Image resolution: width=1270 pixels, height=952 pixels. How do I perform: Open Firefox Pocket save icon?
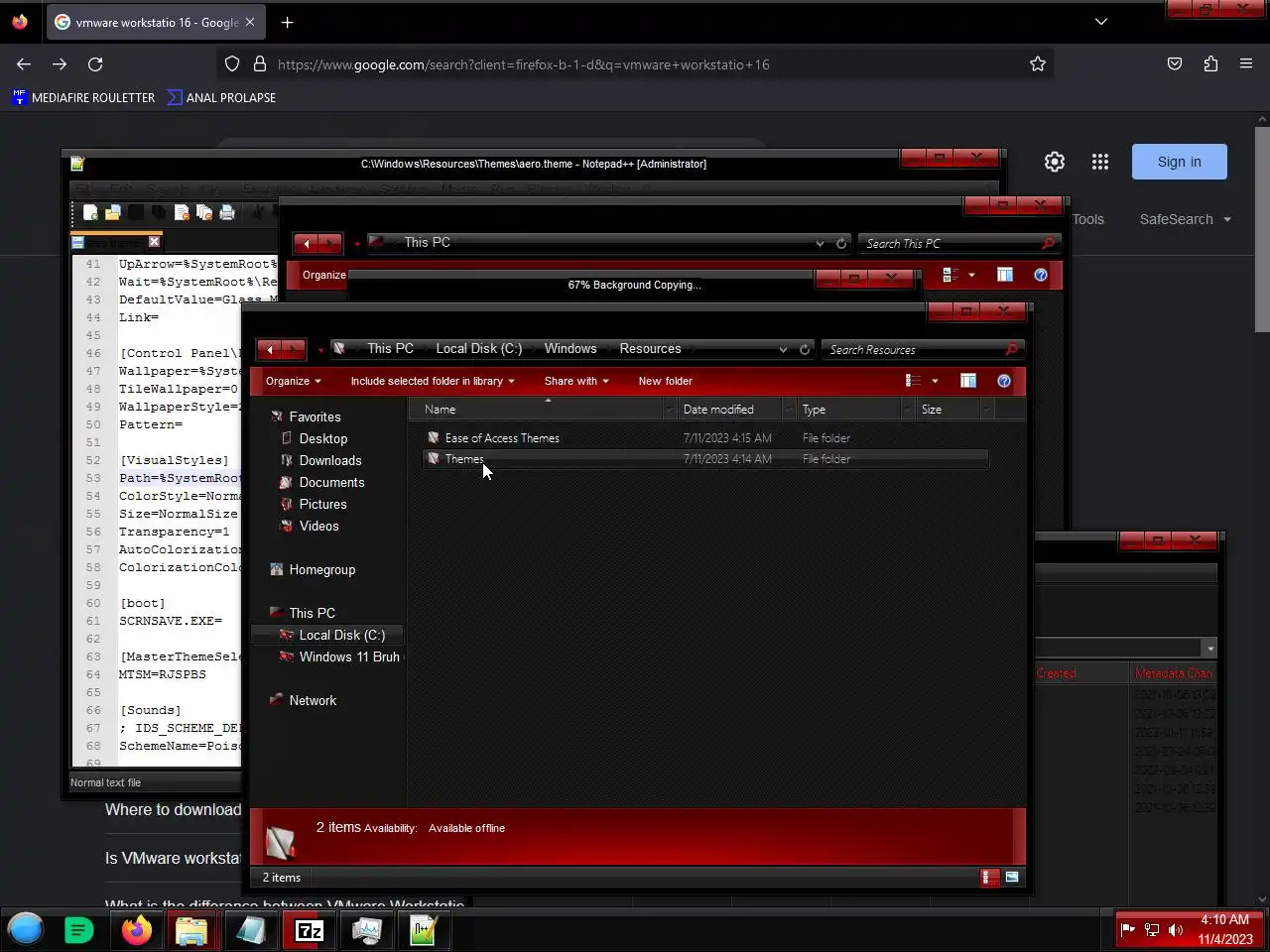(x=1175, y=64)
